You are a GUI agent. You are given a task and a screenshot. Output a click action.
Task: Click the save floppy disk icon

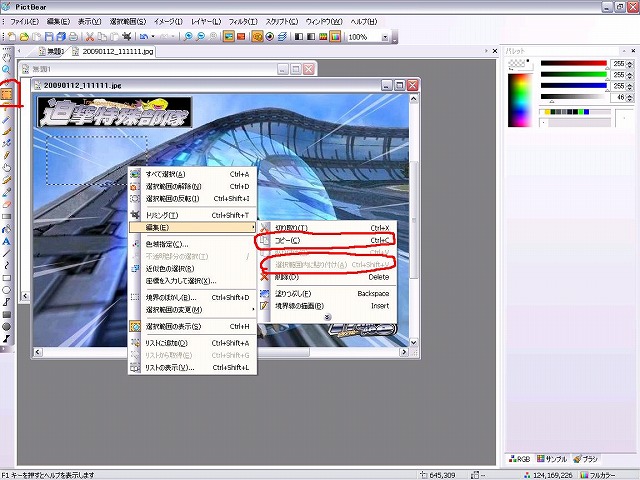pyautogui.click(x=49, y=37)
